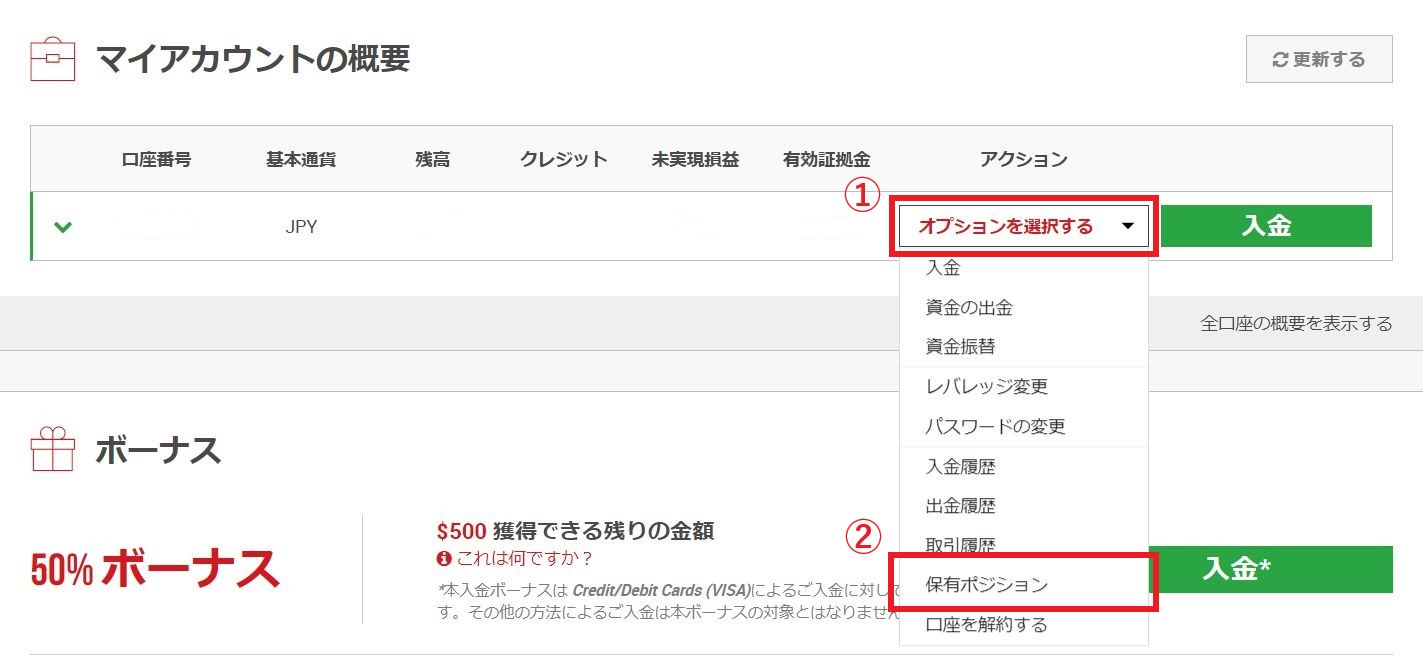Open the オプションを選択する dropdown
The height and width of the screenshot is (656, 1423).
[1025, 226]
